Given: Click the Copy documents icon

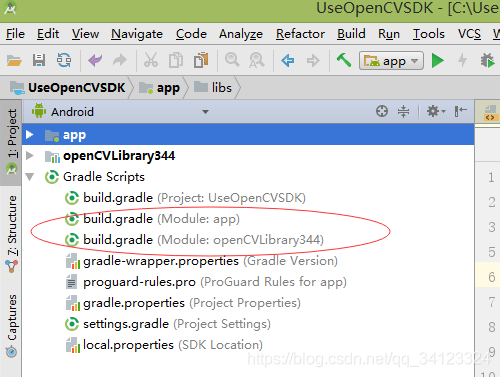Looking at the screenshot, I should pyautogui.click(x=176, y=60).
